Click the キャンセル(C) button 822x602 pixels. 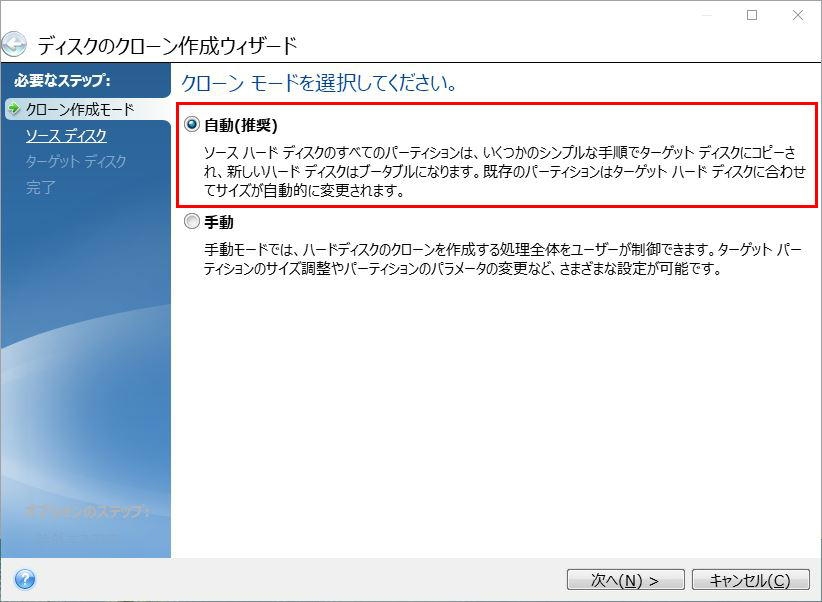point(750,580)
